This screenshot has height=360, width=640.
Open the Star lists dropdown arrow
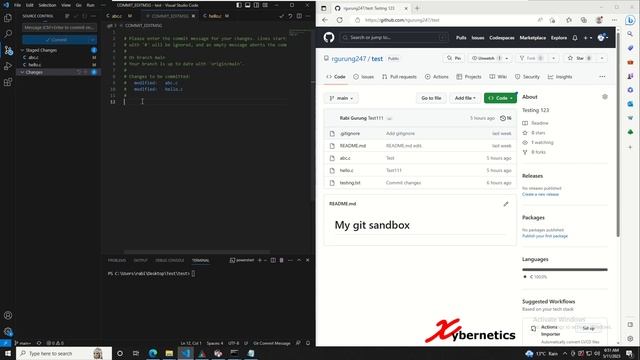(x=602, y=58)
